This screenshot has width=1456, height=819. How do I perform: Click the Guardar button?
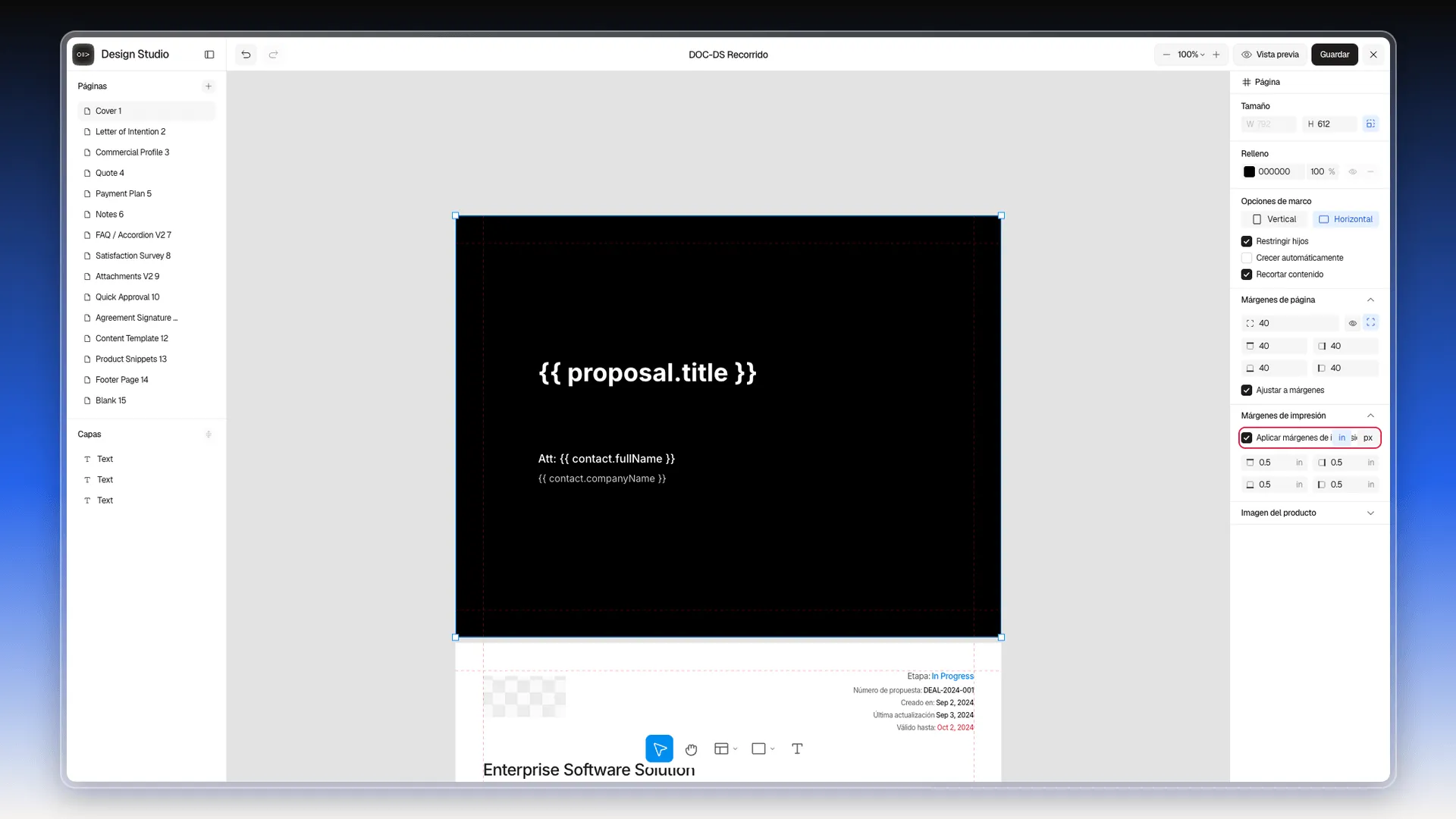(1334, 55)
